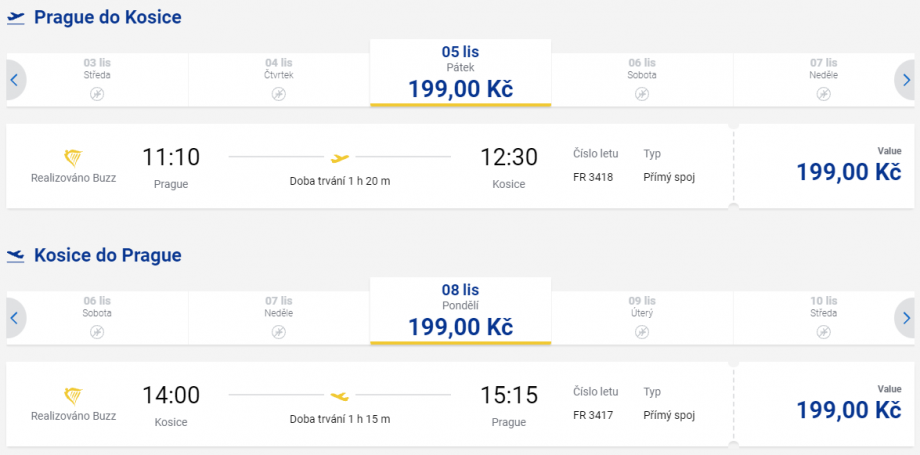Select the 05 lis Pátek date tab
The width and height of the screenshot is (920, 455).
(x=460, y=72)
